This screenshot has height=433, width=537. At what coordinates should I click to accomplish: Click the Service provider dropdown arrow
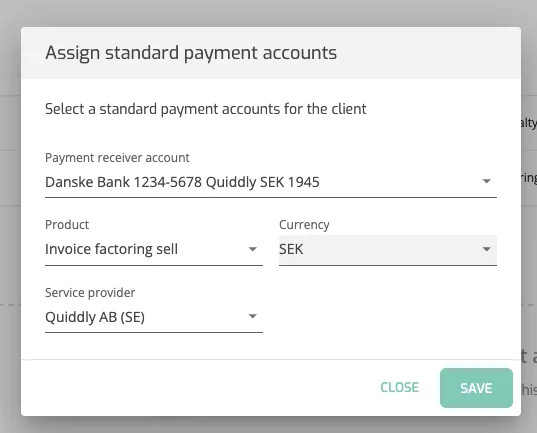coord(252,316)
